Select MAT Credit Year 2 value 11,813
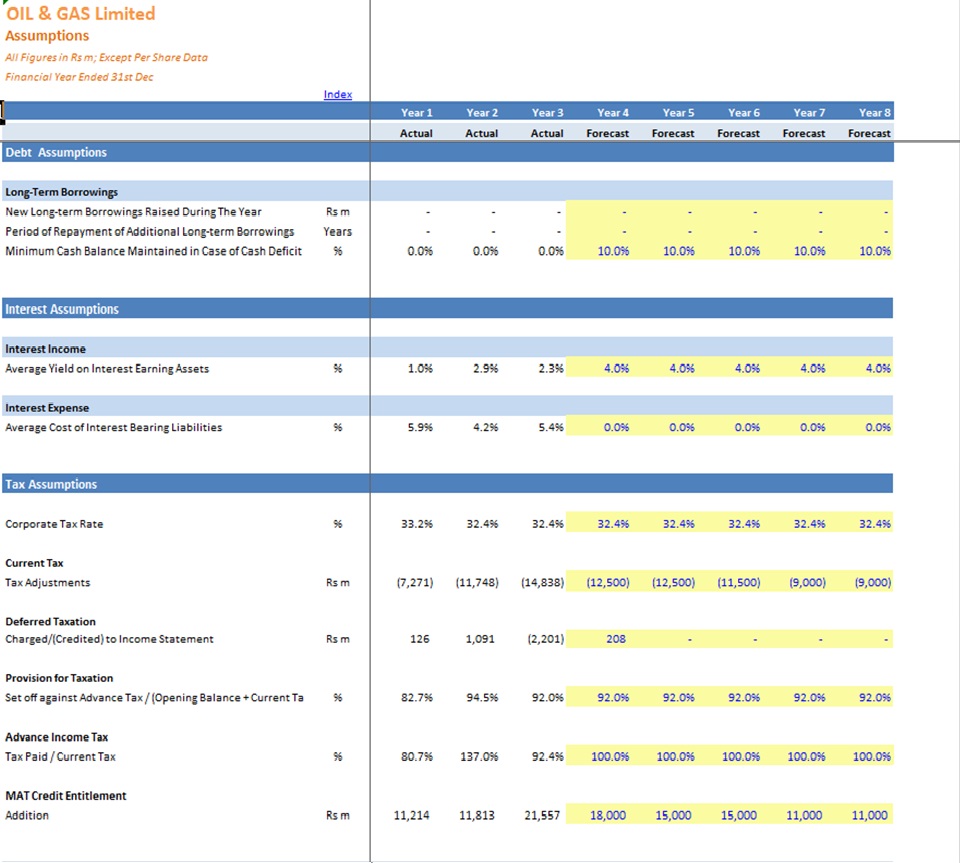This screenshot has height=863, width=960. 477,815
